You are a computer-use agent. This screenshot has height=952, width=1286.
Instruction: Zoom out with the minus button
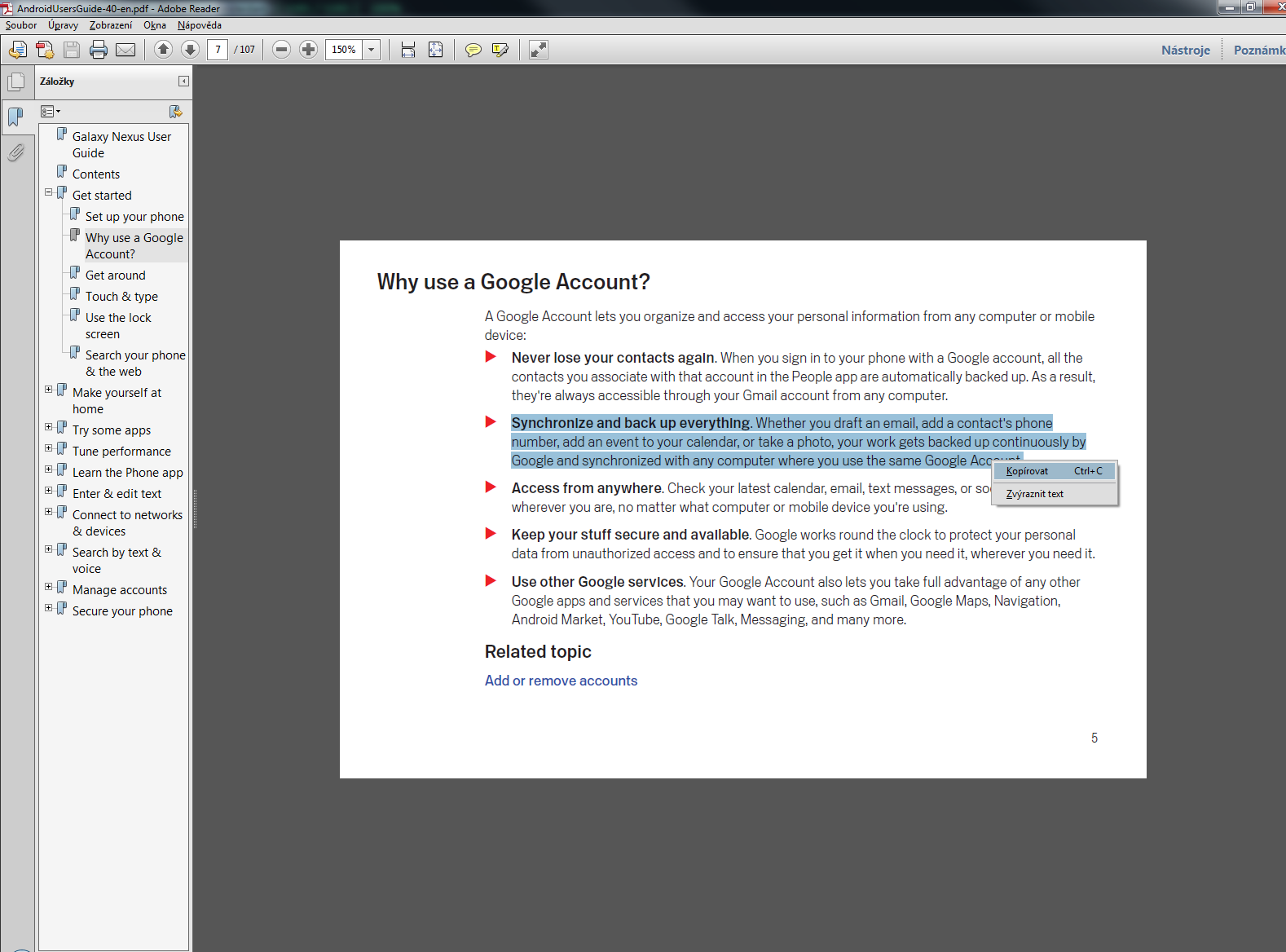[281, 50]
